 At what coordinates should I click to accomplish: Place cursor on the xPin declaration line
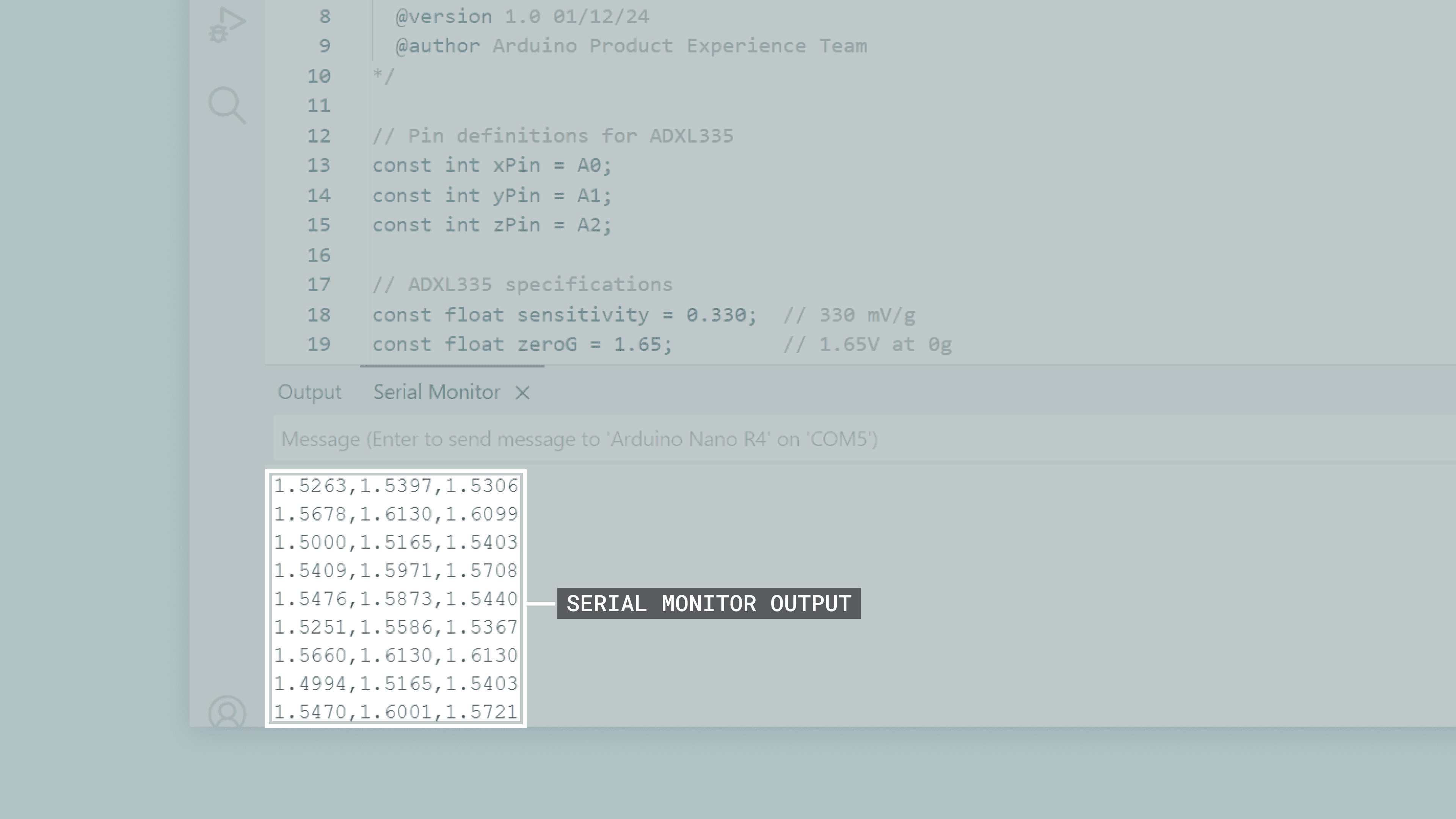[492, 166]
